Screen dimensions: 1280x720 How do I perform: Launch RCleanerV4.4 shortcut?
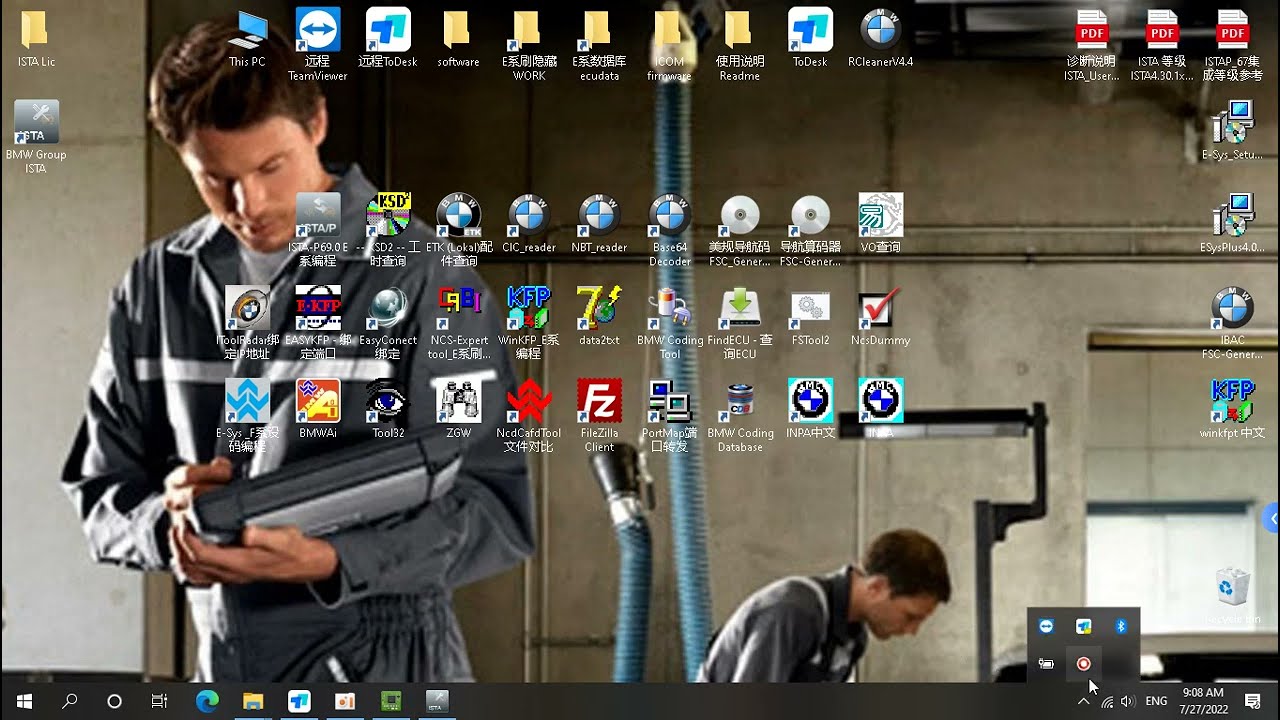pos(880,38)
